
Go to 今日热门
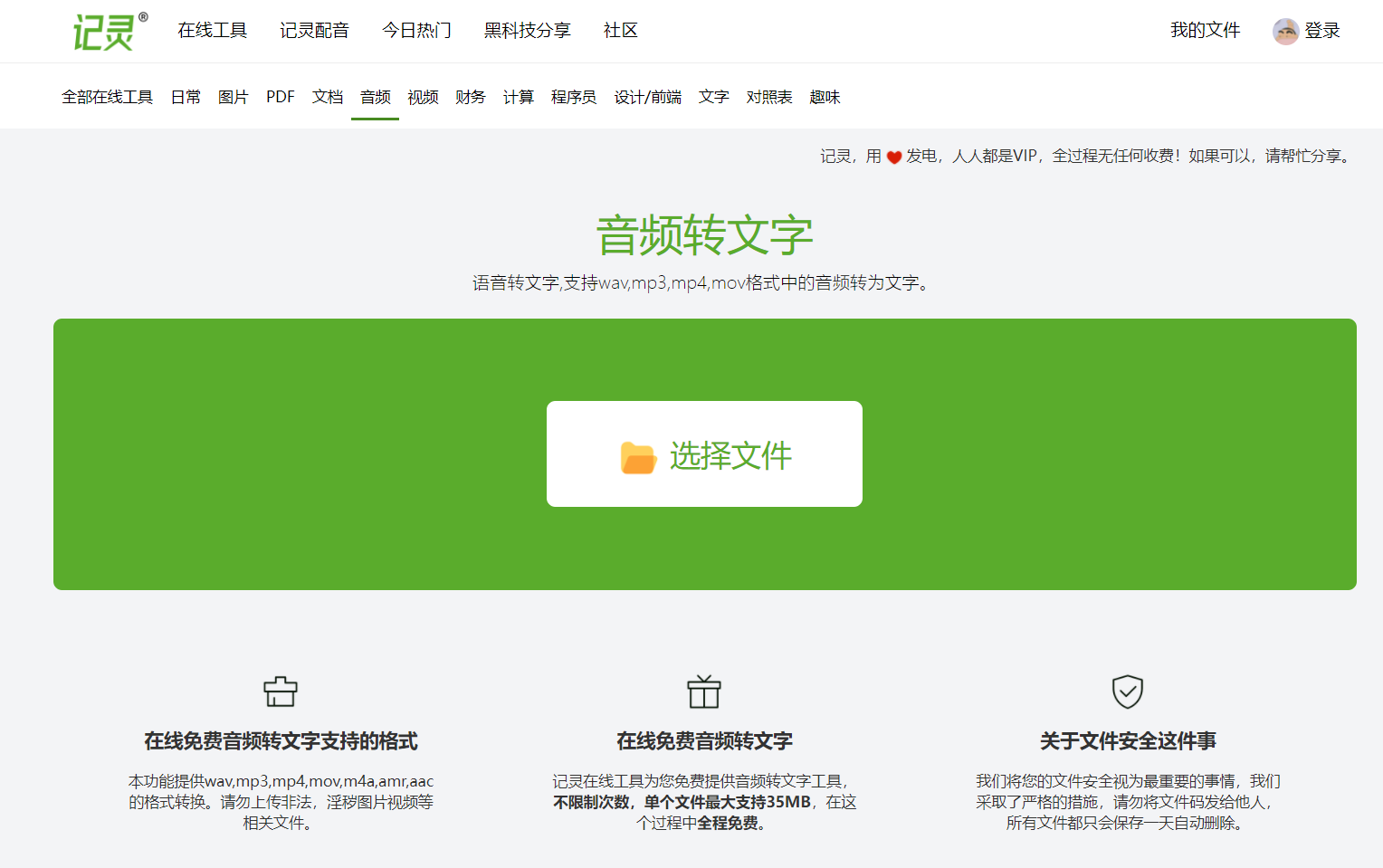[x=416, y=31]
